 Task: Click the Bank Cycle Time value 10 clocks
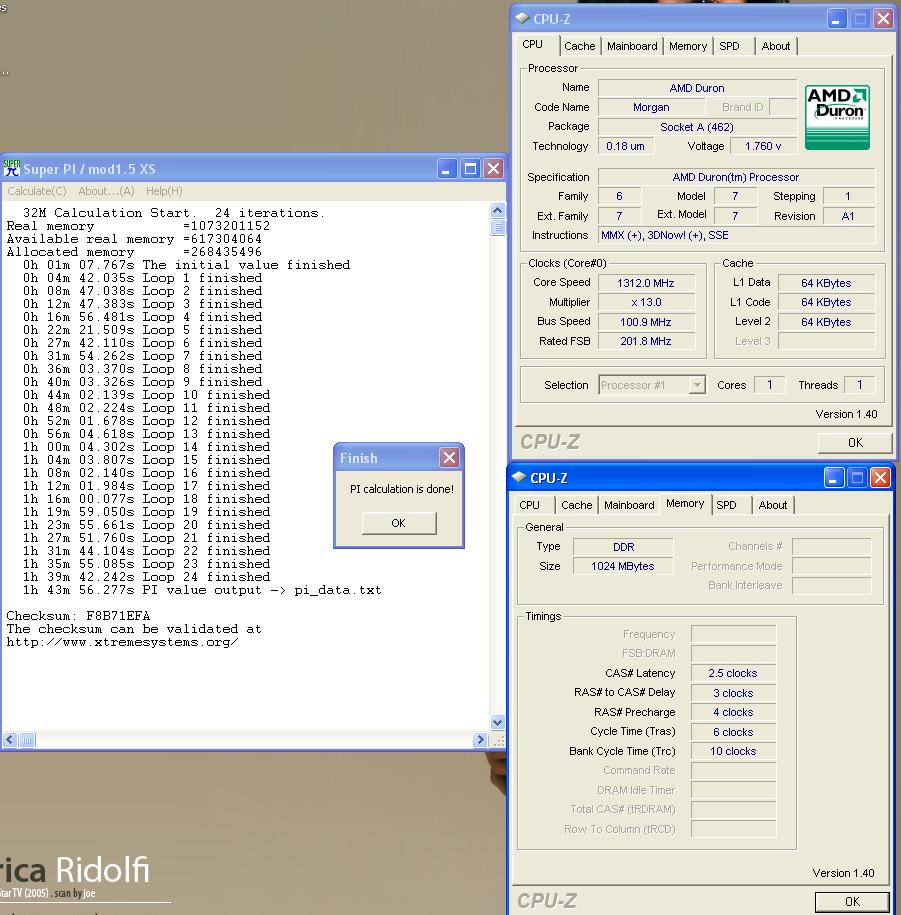[733, 752]
